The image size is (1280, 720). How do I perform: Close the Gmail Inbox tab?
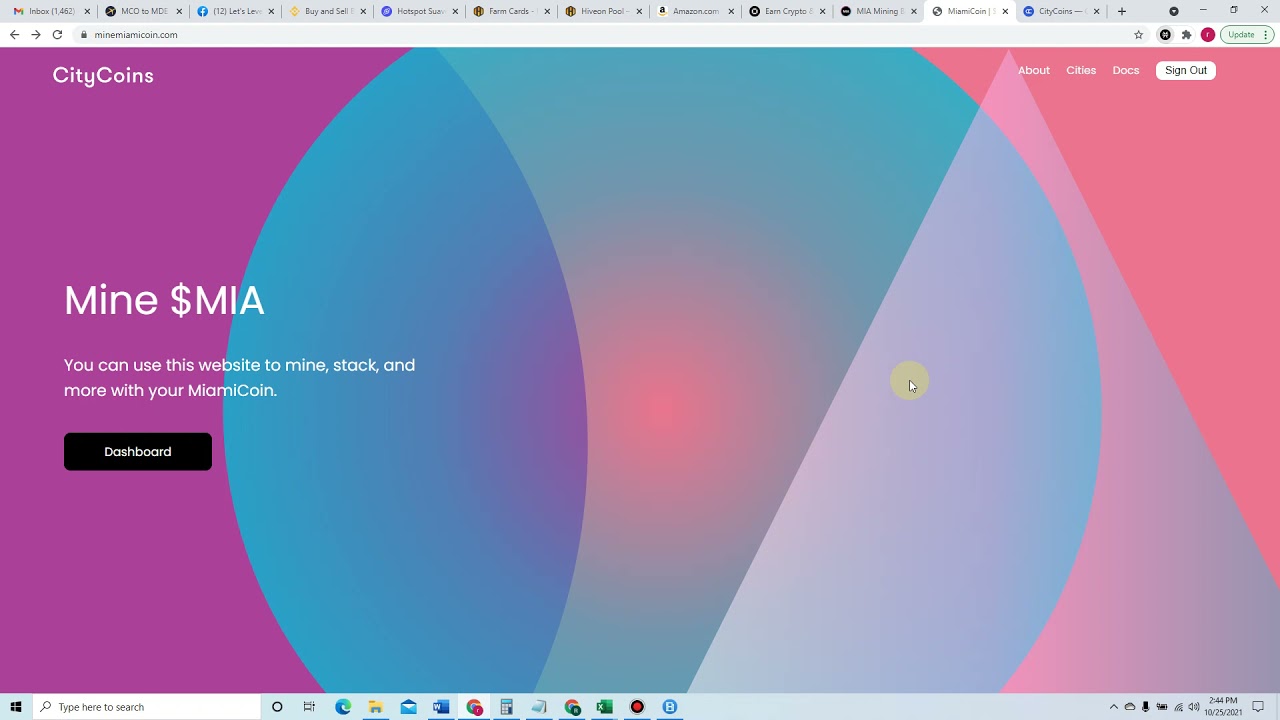(x=87, y=12)
